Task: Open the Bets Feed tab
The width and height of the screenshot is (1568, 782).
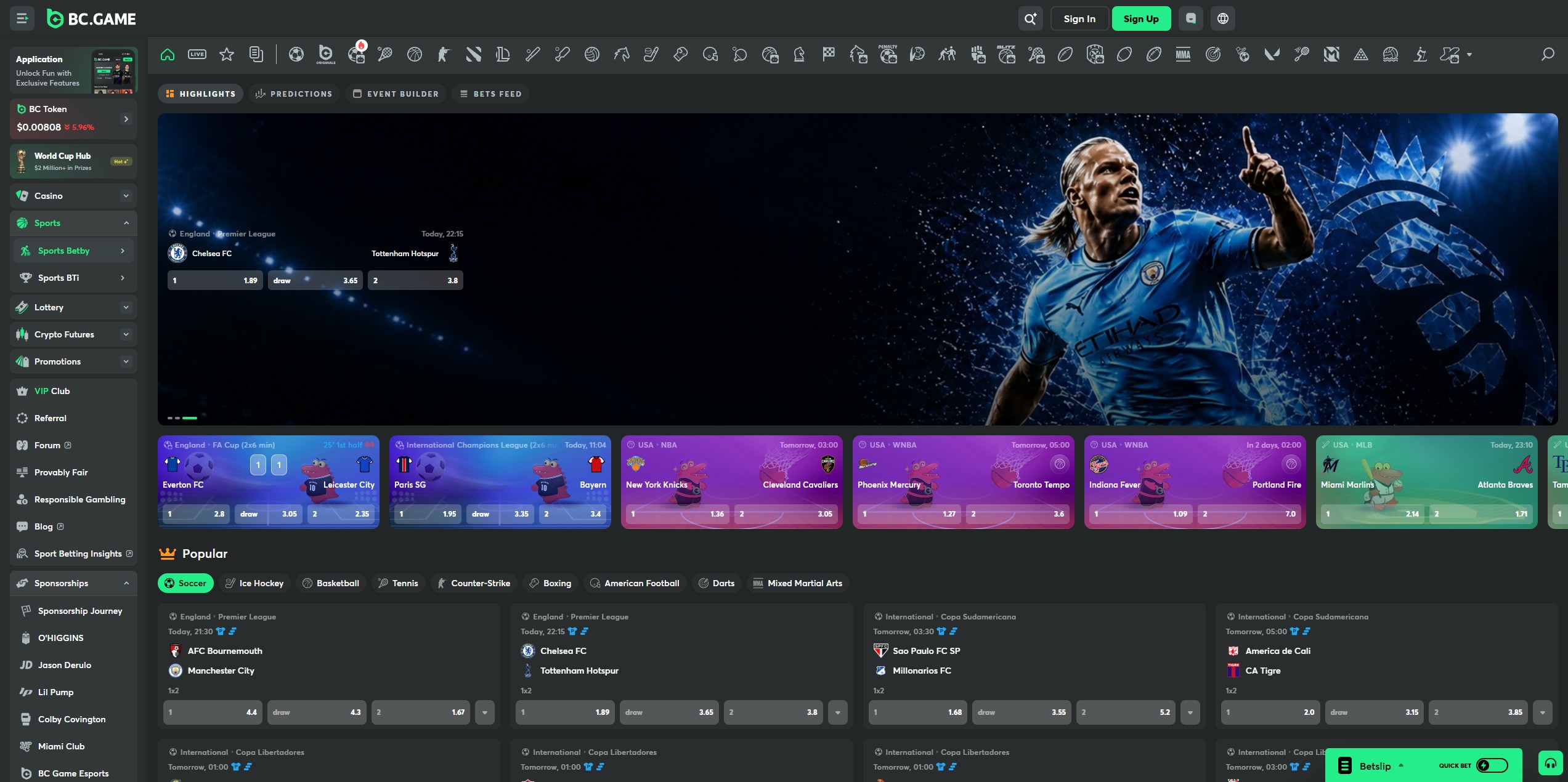Action: (491, 94)
